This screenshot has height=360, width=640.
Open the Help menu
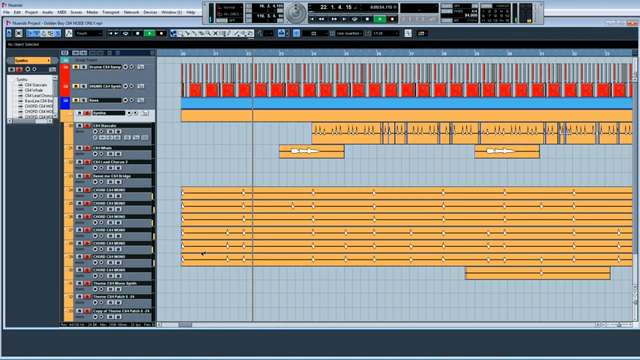pyautogui.click(x=191, y=12)
